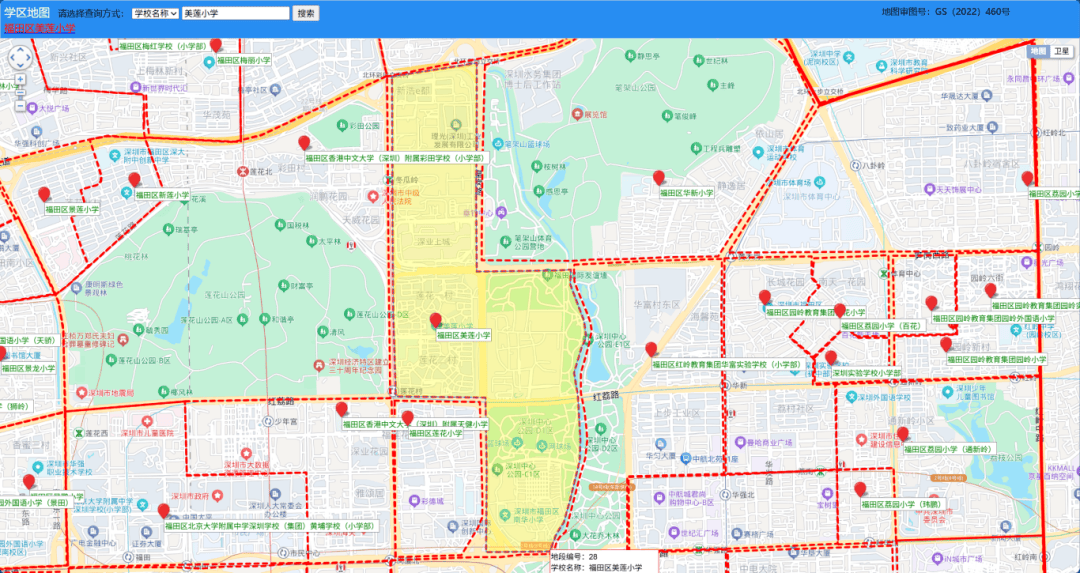Select the red marker for 福田区景莲小学
This screenshot has width=1080, height=573.
tap(44, 195)
